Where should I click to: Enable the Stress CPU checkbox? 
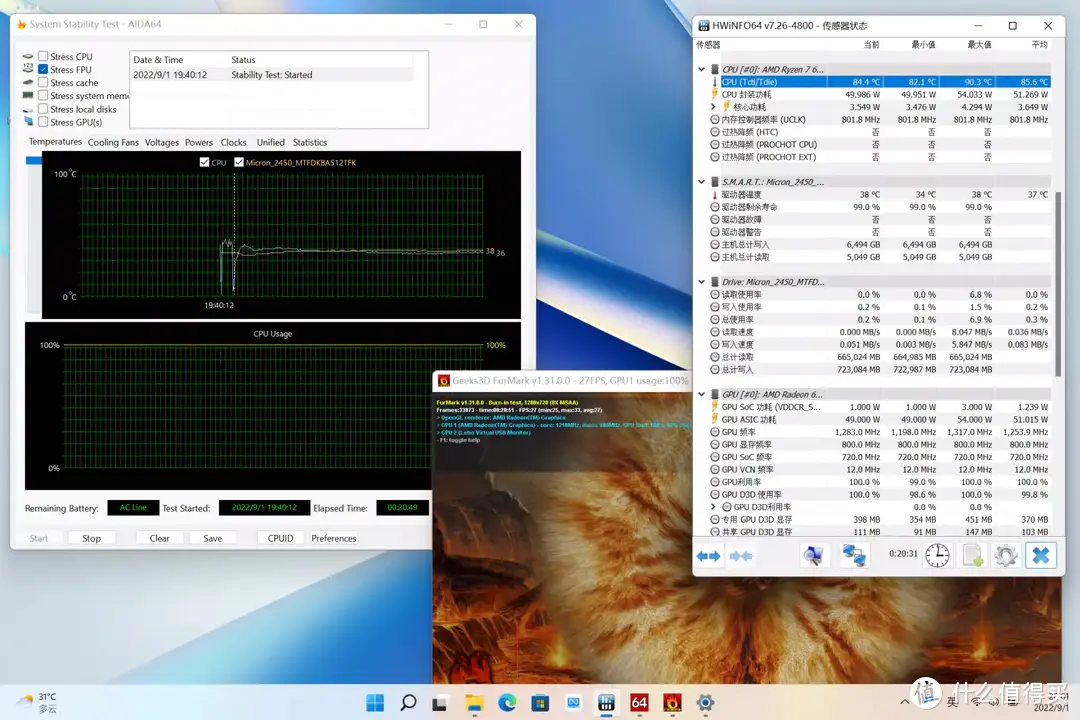[43, 56]
